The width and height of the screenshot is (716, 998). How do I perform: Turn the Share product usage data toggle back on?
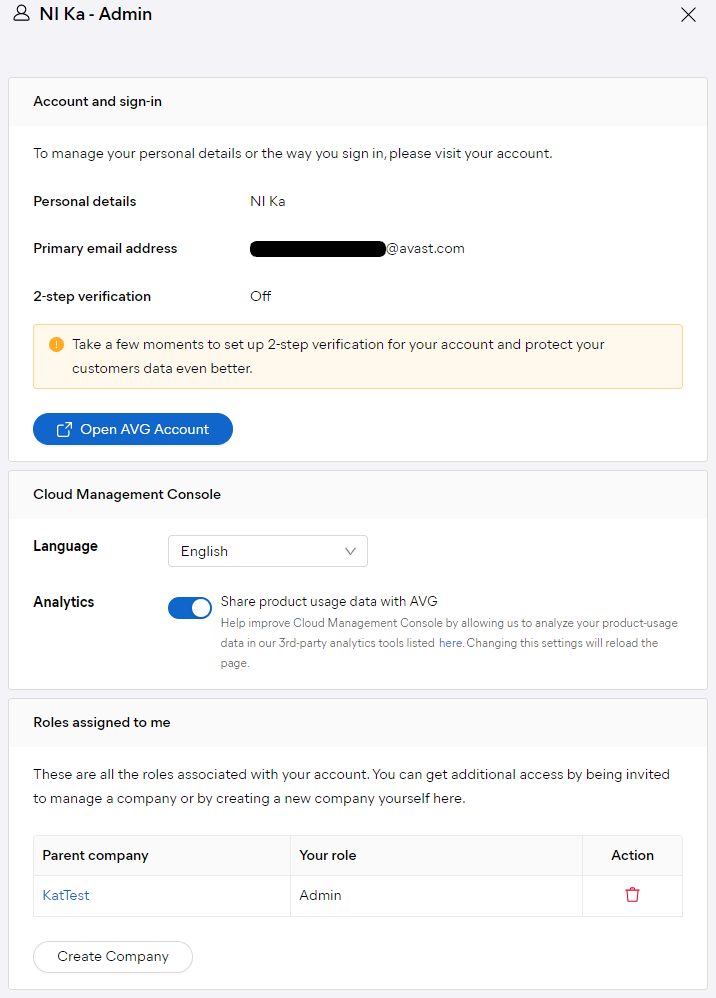coord(189,608)
